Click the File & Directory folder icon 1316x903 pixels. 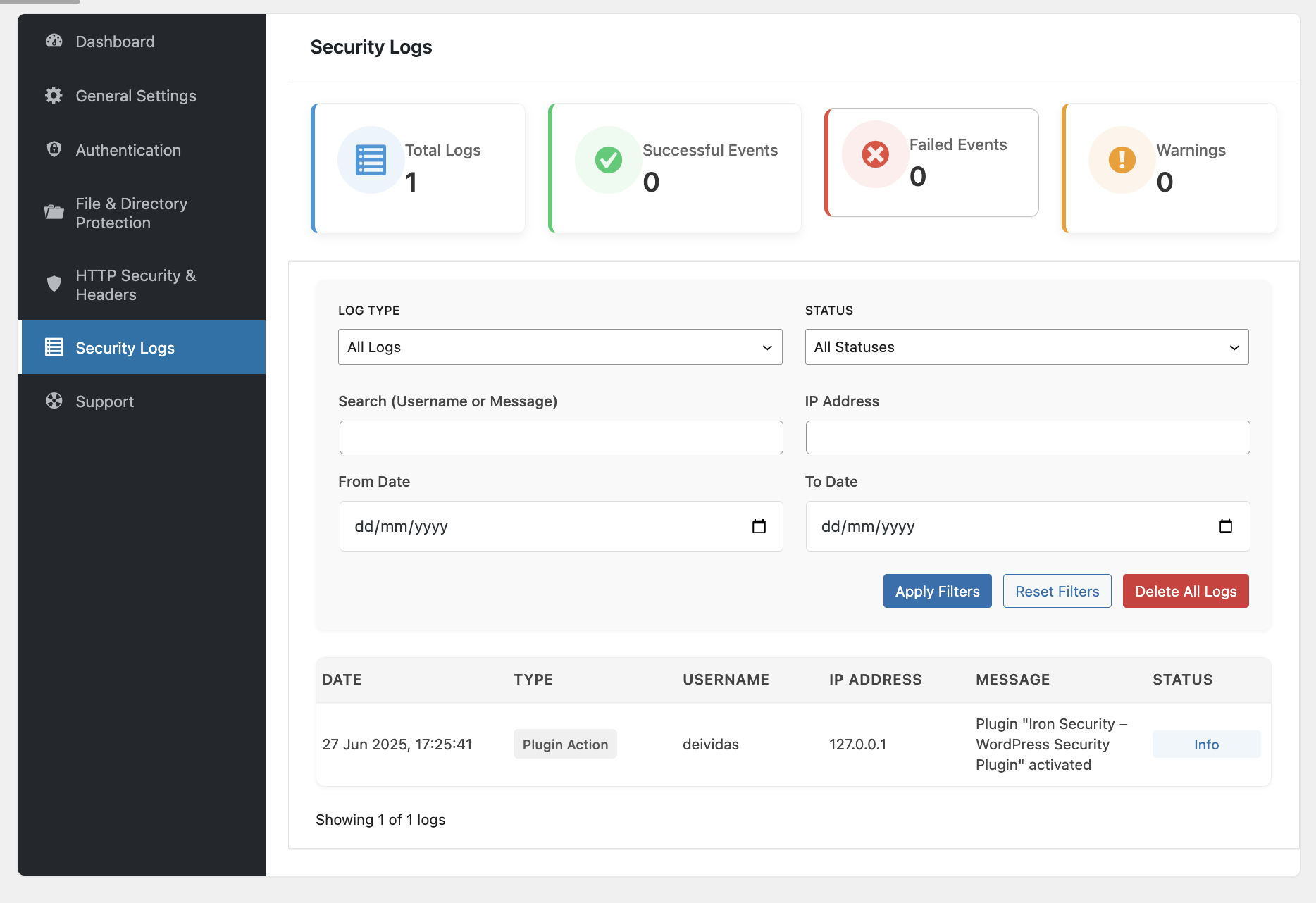pyautogui.click(x=54, y=212)
